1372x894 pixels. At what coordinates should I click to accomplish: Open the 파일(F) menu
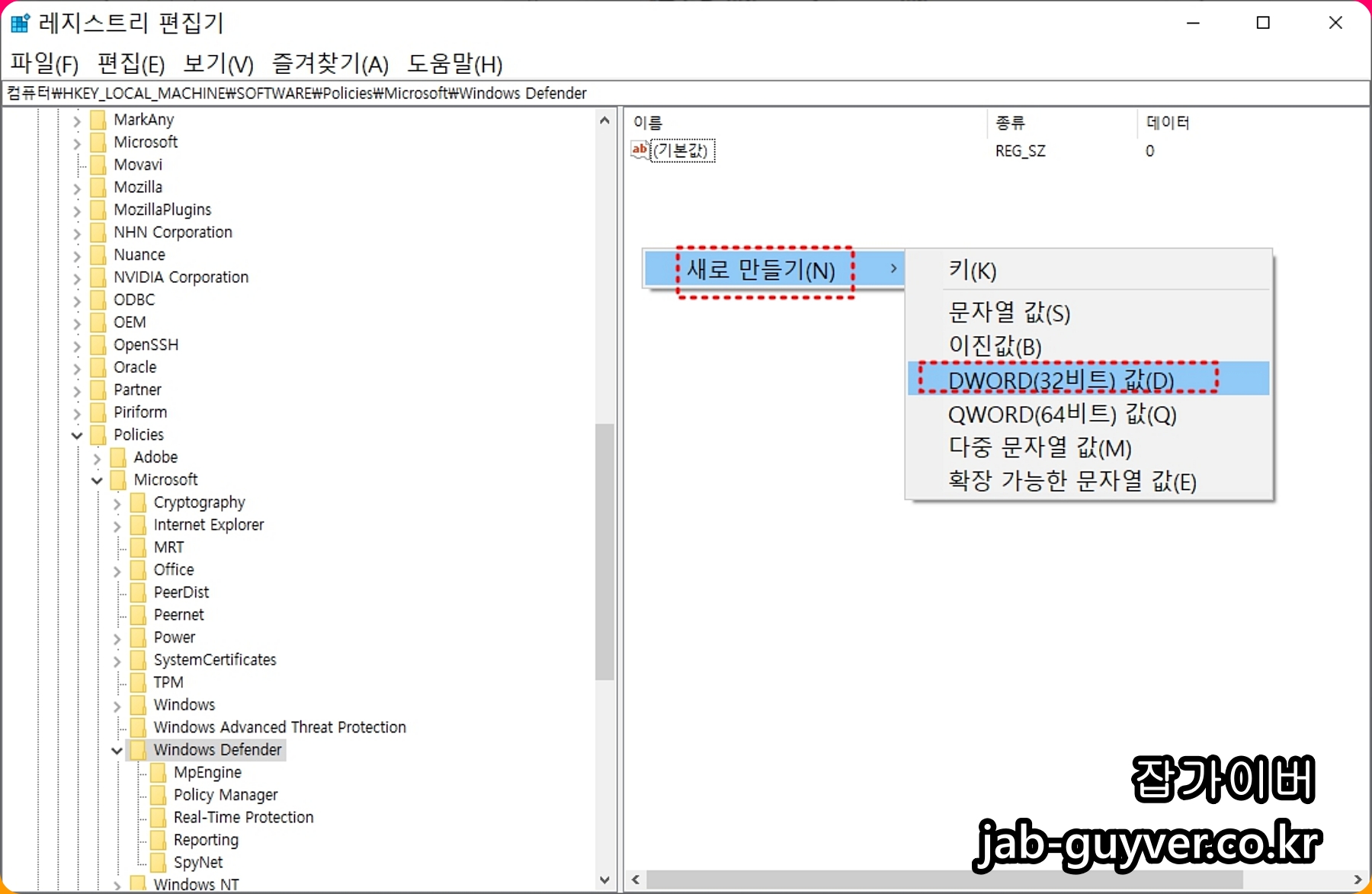44,64
